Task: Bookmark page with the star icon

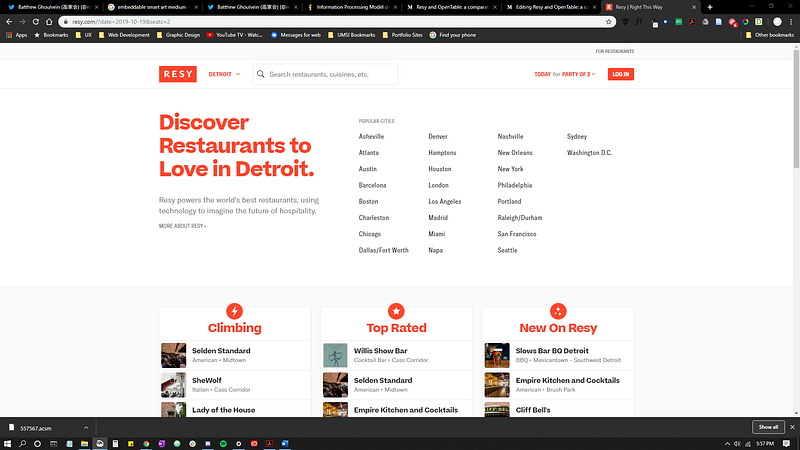Action: point(609,20)
